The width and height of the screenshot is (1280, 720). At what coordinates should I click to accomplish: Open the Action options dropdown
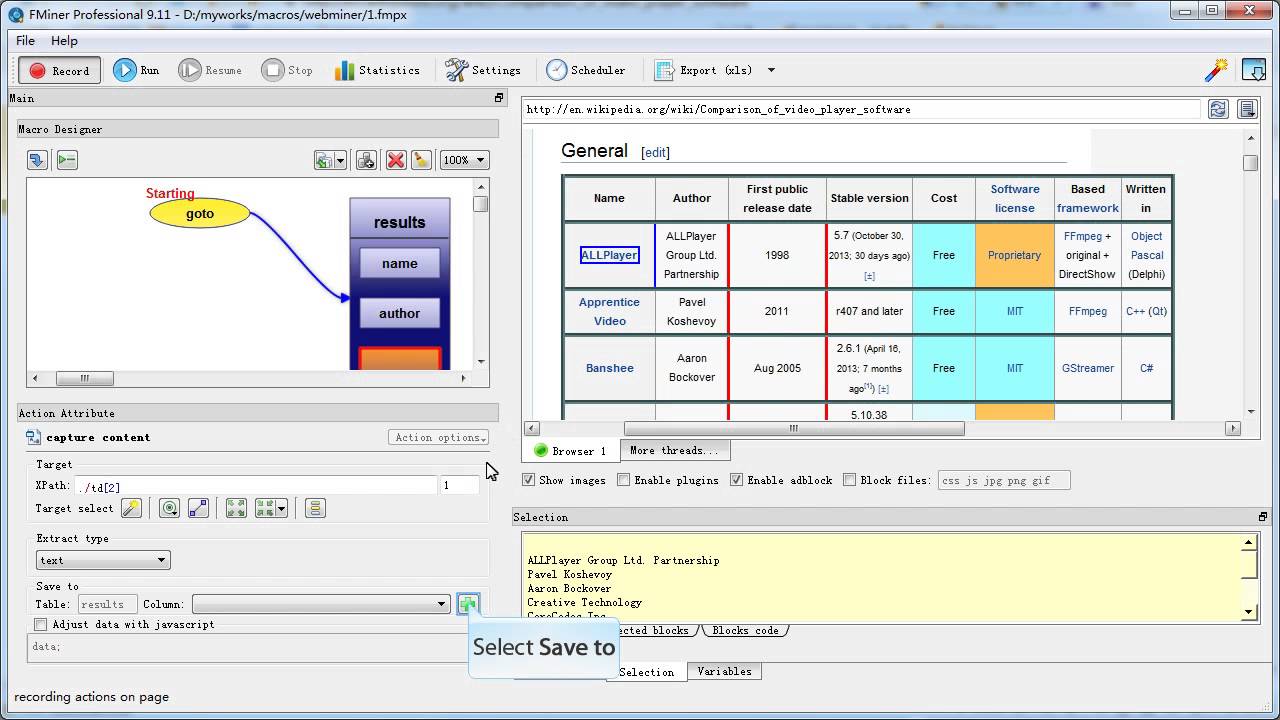tap(438, 437)
